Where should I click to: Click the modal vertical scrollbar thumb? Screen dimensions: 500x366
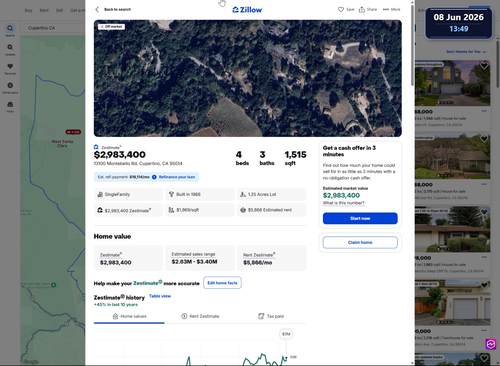point(413,45)
